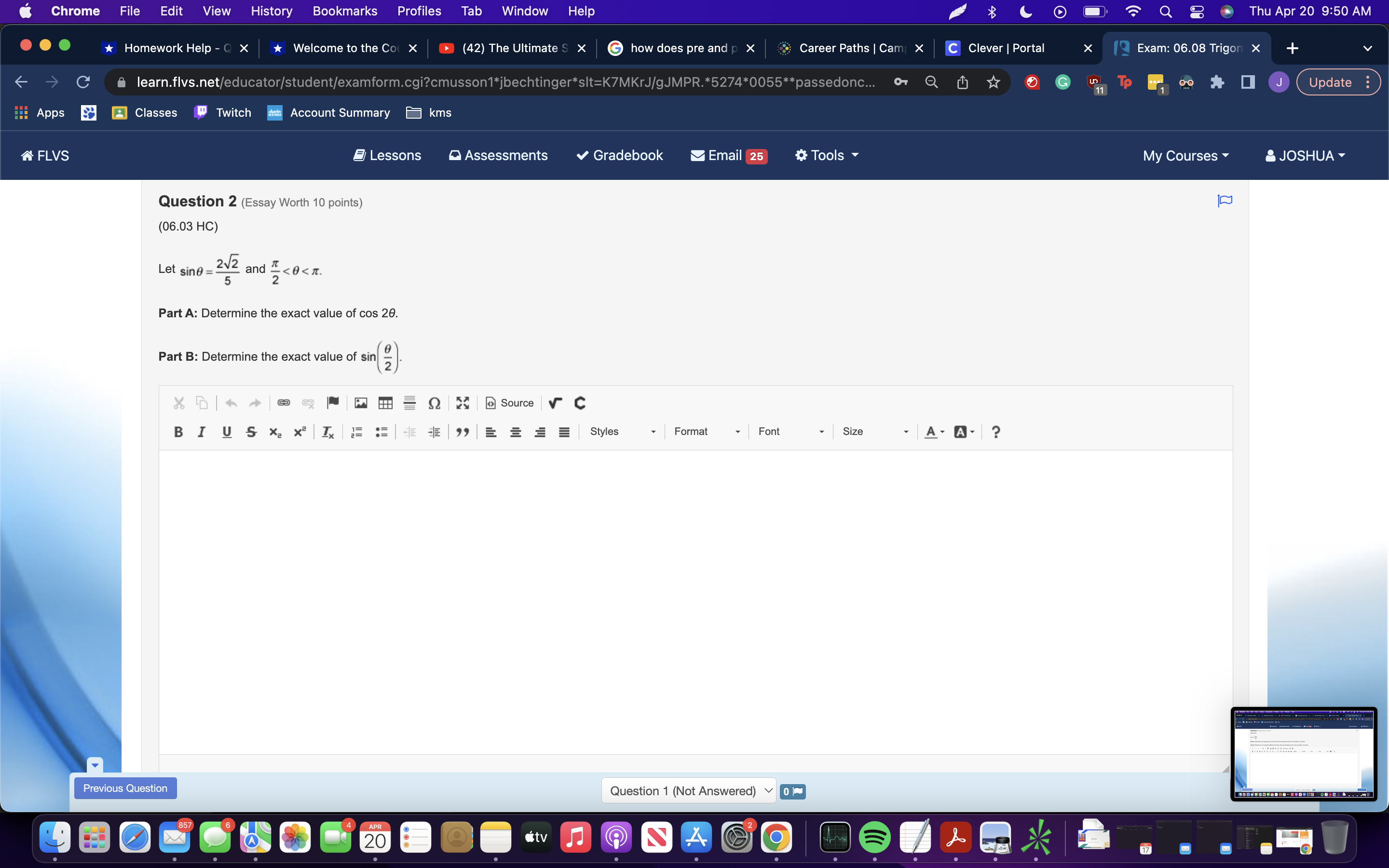Image resolution: width=1389 pixels, height=868 pixels.
Task: Insert an image using the editor toolbar
Action: click(x=360, y=403)
